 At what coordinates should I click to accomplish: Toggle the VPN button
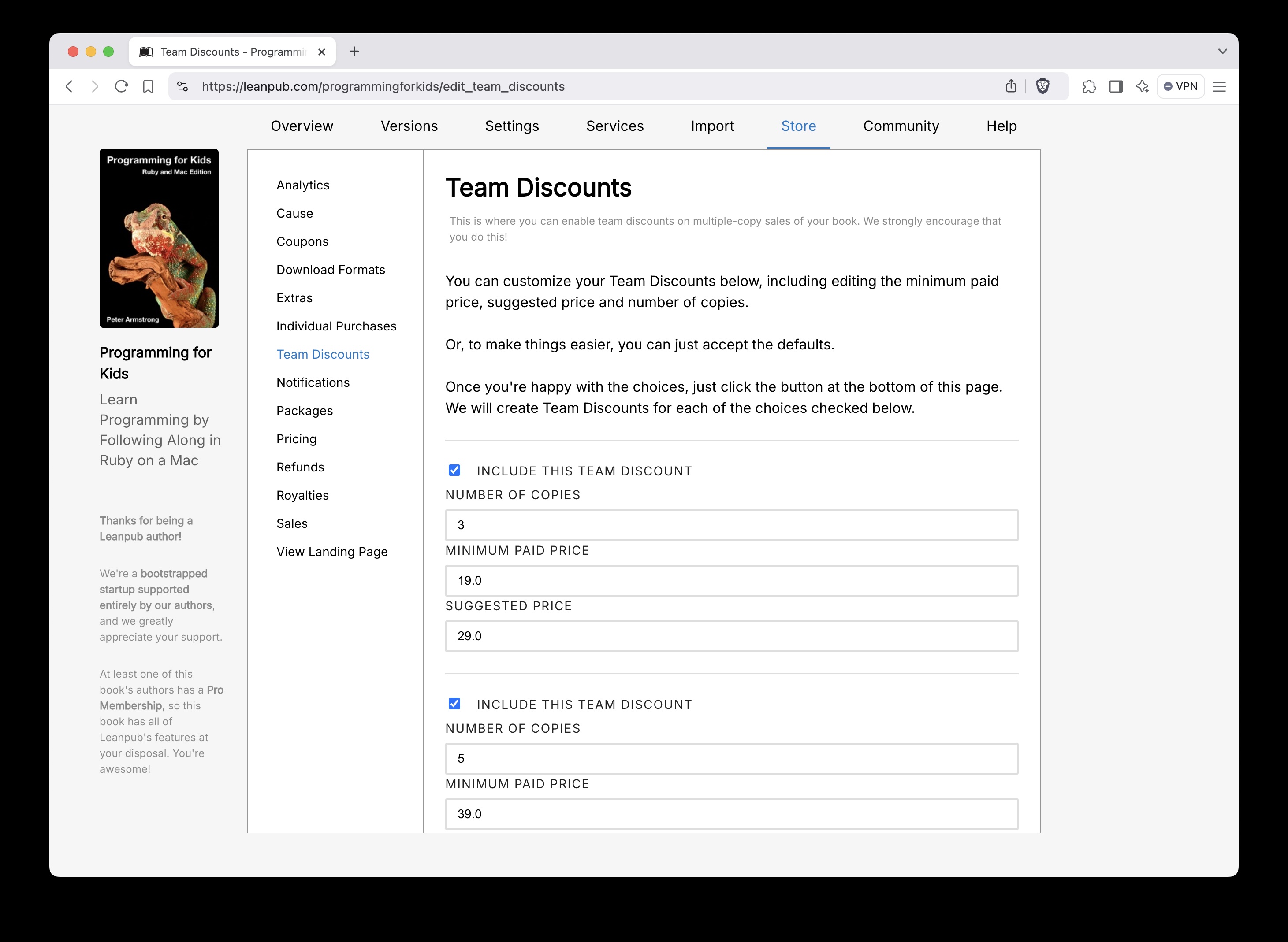1180,86
